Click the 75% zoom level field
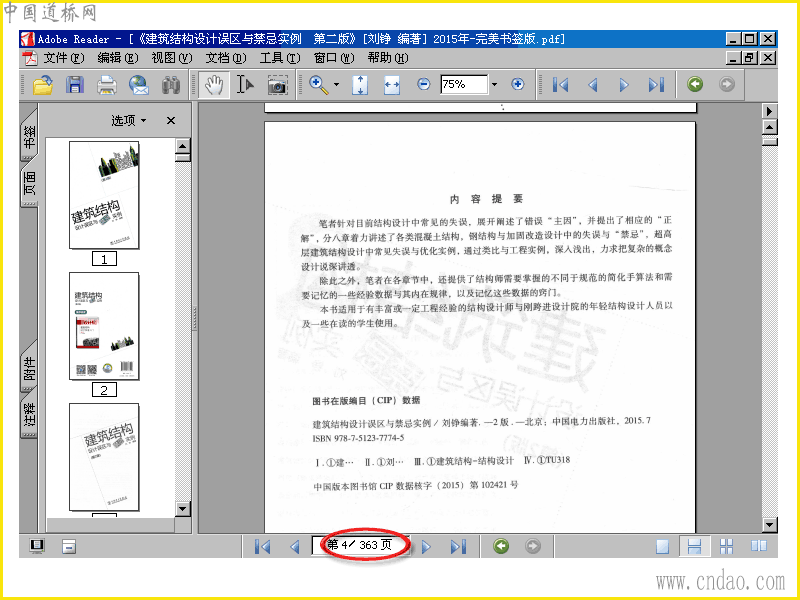The width and height of the screenshot is (800, 600). click(x=464, y=84)
